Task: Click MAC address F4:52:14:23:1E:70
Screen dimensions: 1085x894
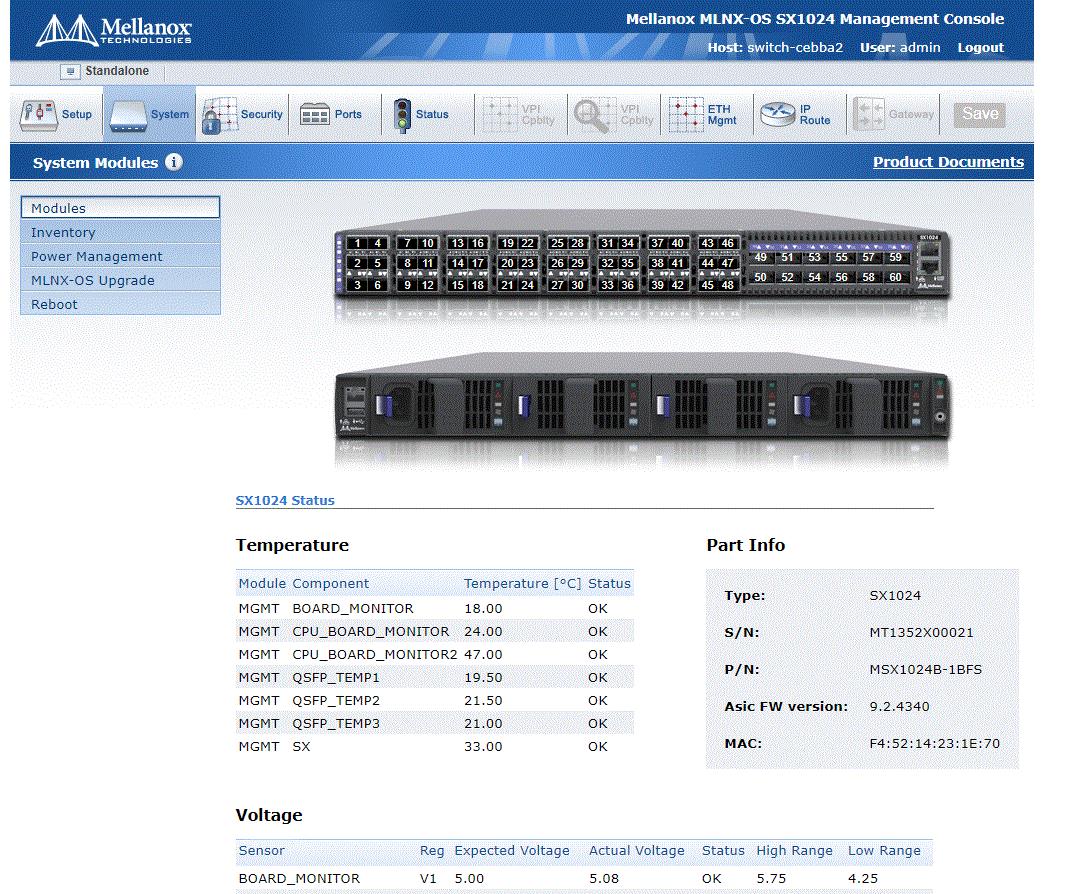Action: 934,743
